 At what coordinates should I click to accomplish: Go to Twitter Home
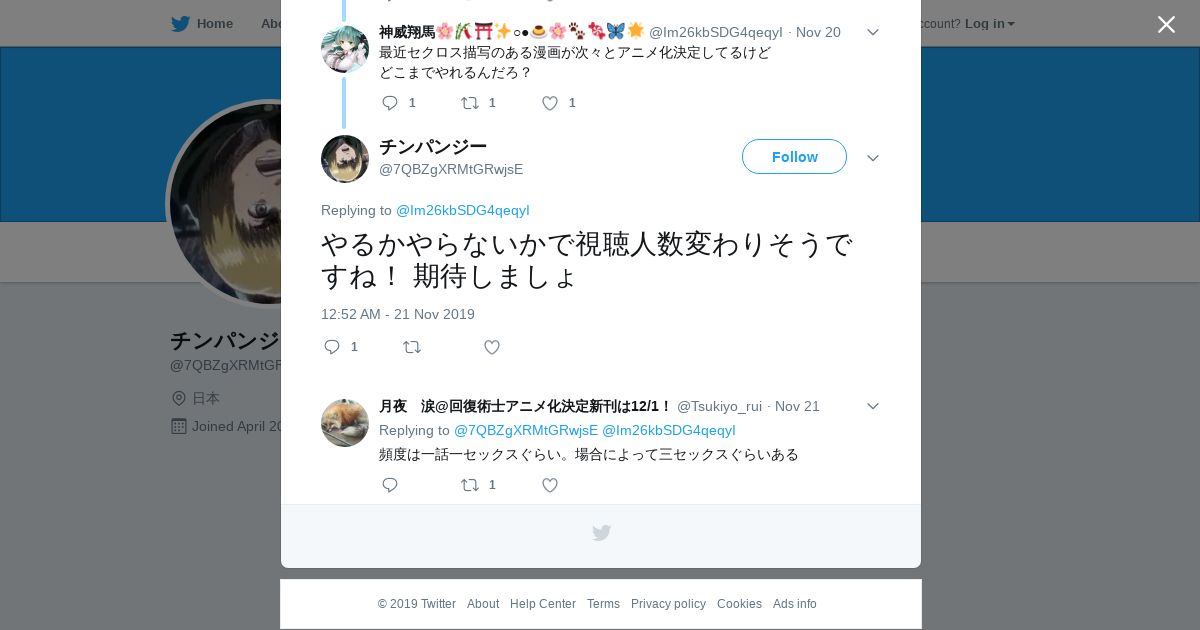202,23
